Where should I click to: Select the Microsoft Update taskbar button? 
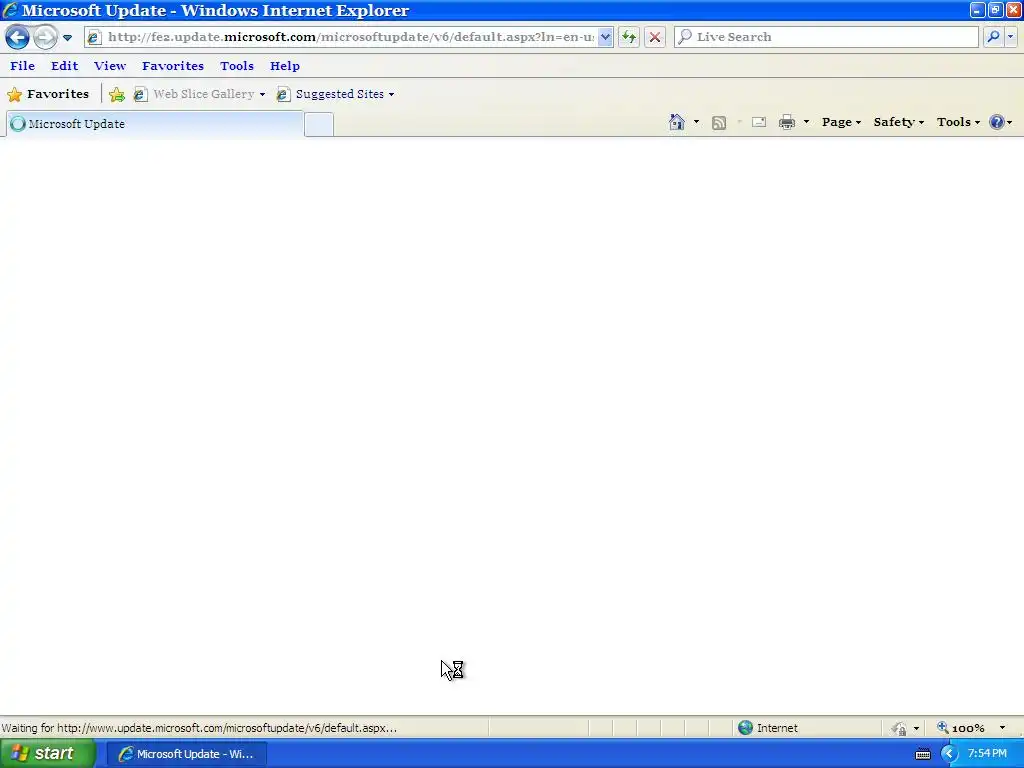(x=186, y=754)
